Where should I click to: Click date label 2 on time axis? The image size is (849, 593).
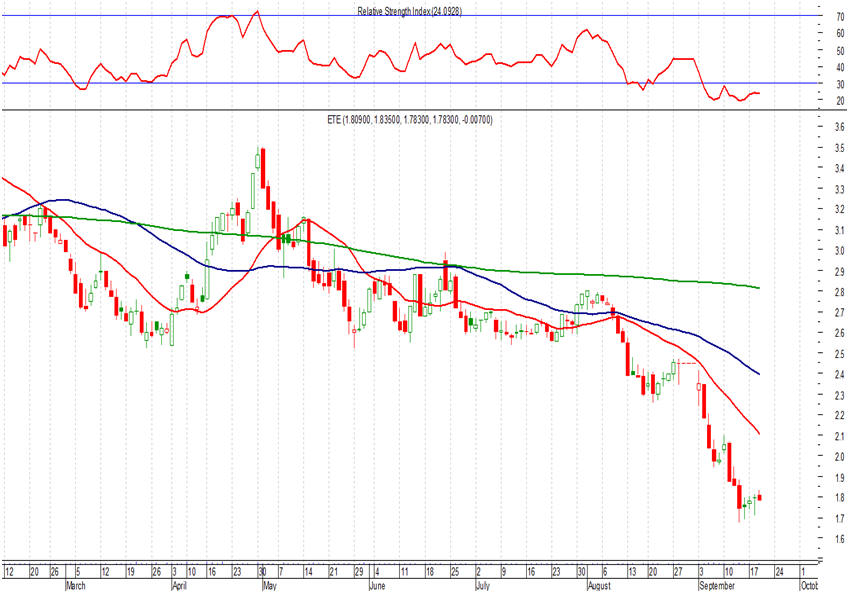point(479,572)
